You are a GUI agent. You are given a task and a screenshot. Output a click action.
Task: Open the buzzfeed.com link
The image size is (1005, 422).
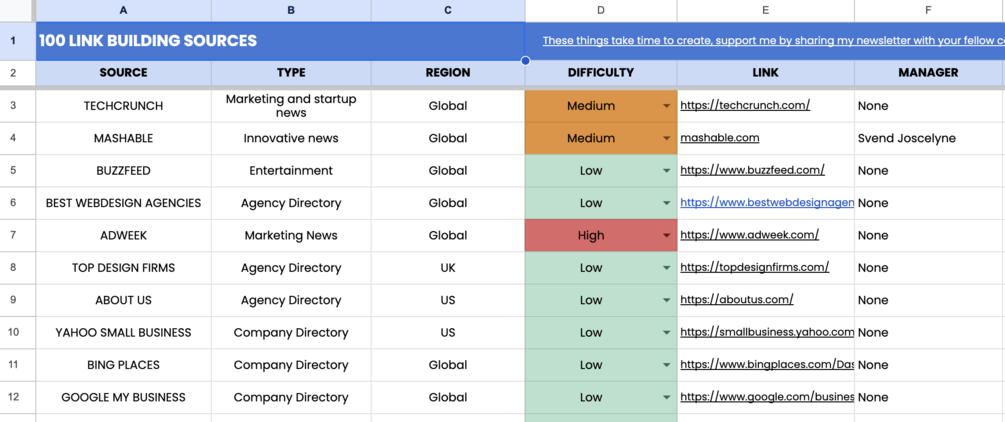pos(752,171)
